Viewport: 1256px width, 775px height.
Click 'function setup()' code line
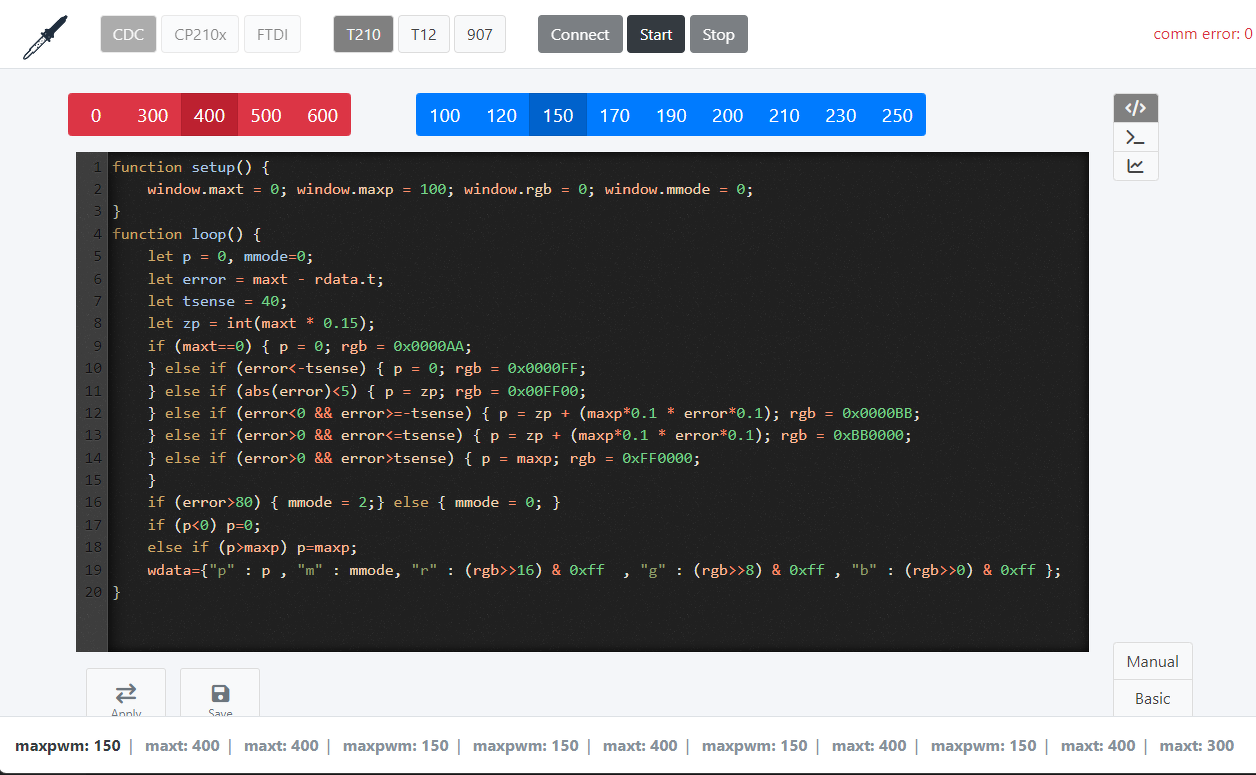(x=191, y=167)
